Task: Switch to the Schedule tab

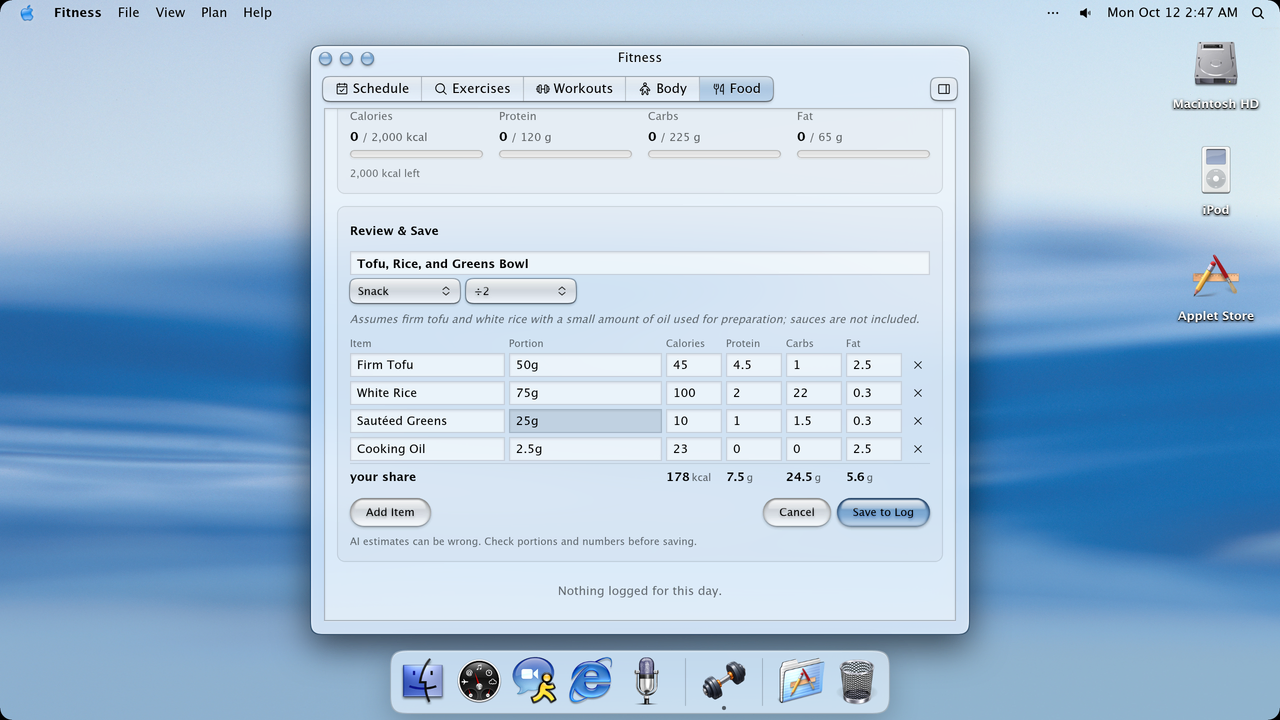Action: pyautogui.click(x=372, y=89)
